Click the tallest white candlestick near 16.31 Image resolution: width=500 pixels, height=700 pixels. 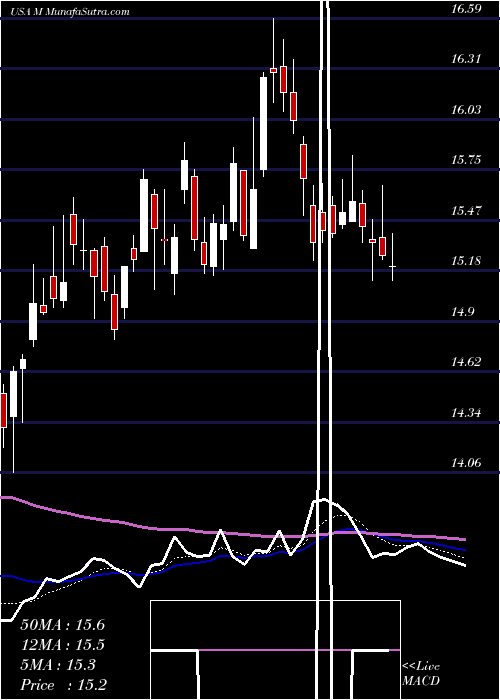click(x=264, y=123)
